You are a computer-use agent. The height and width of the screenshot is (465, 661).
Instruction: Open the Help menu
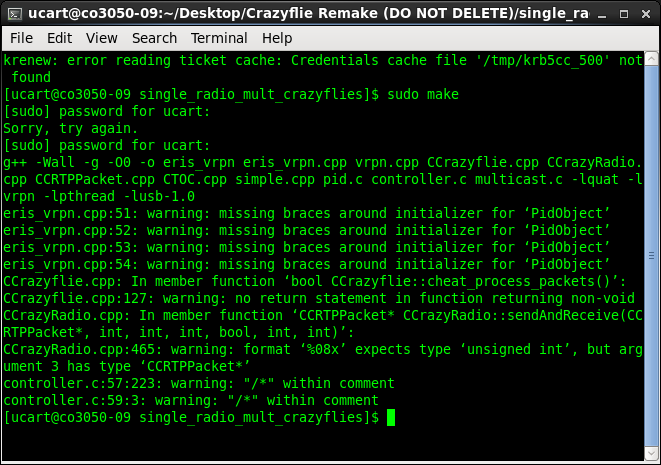(277, 38)
